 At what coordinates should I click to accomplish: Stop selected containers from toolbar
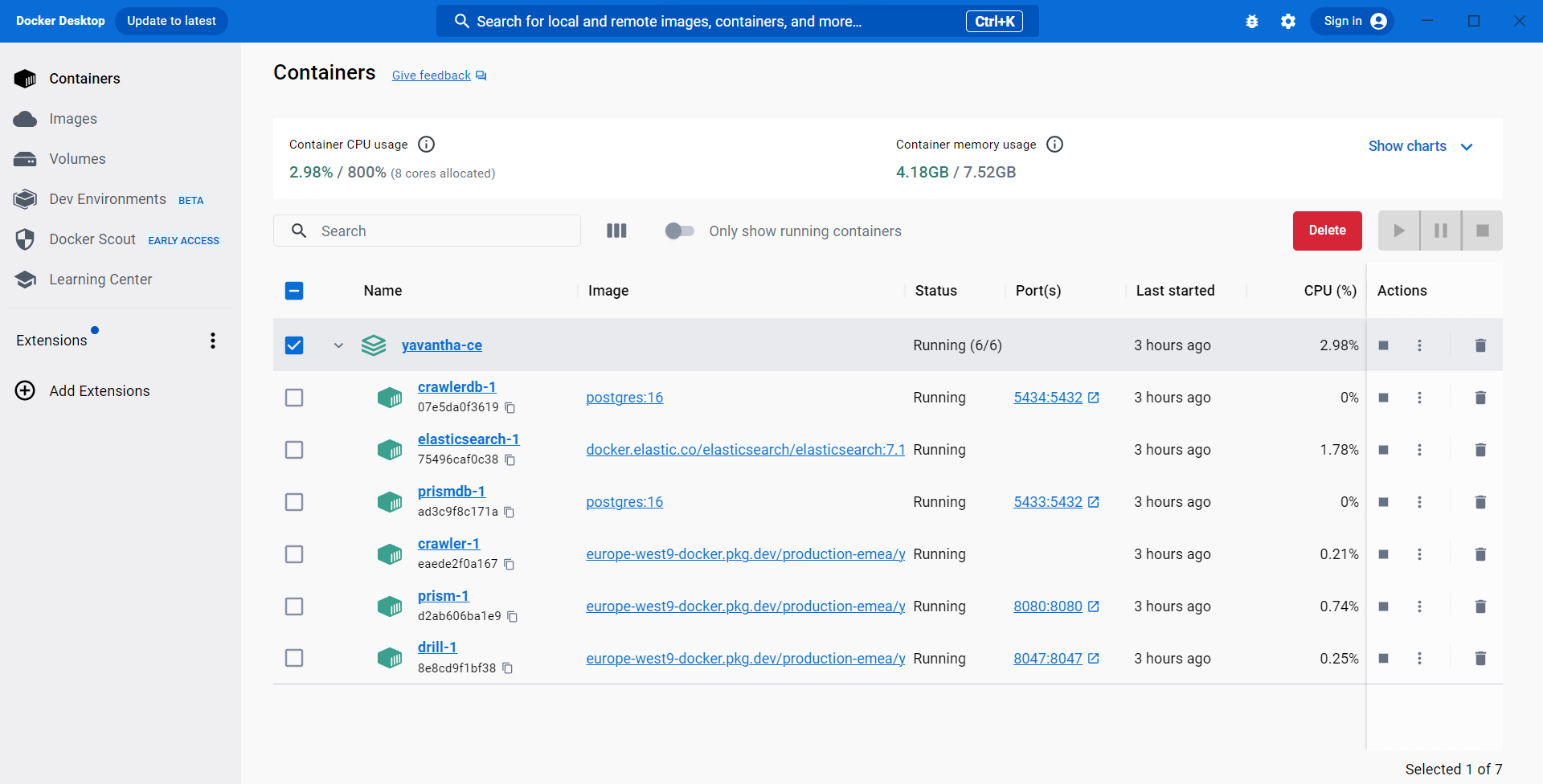pos(1483,231)
